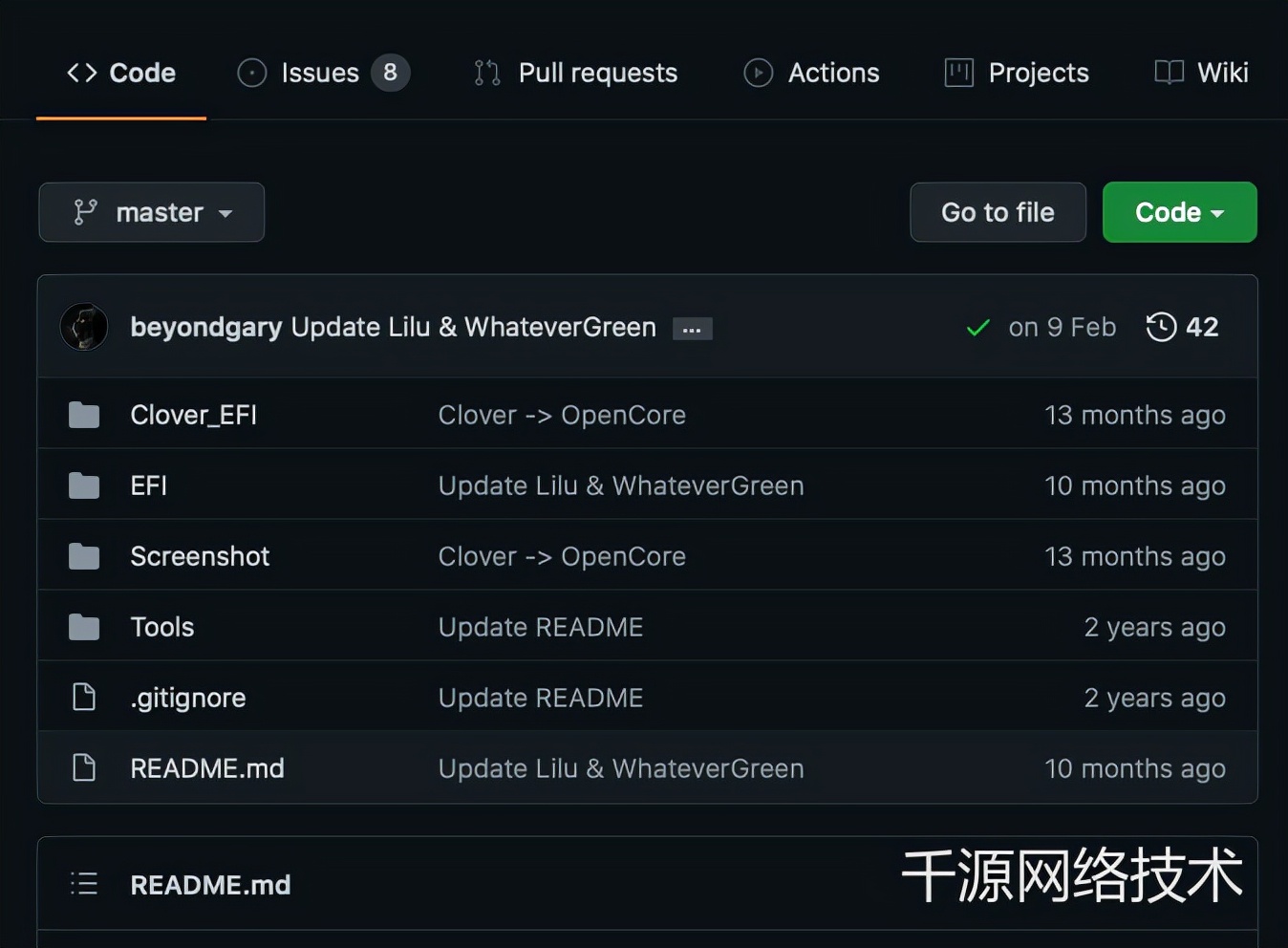
Task: Click the Issues count badge 8
Action: coord(390,73)
